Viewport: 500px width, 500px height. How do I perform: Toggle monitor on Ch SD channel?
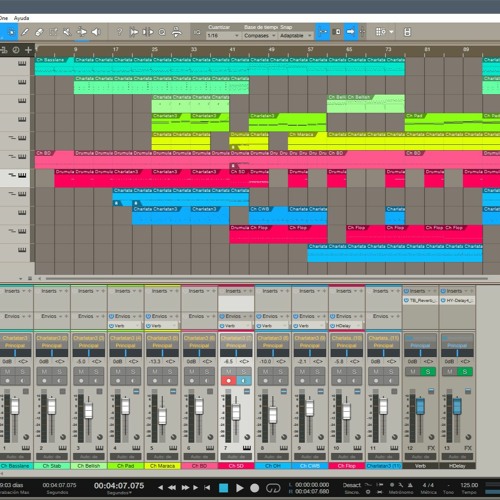click(x=244, y=381)
